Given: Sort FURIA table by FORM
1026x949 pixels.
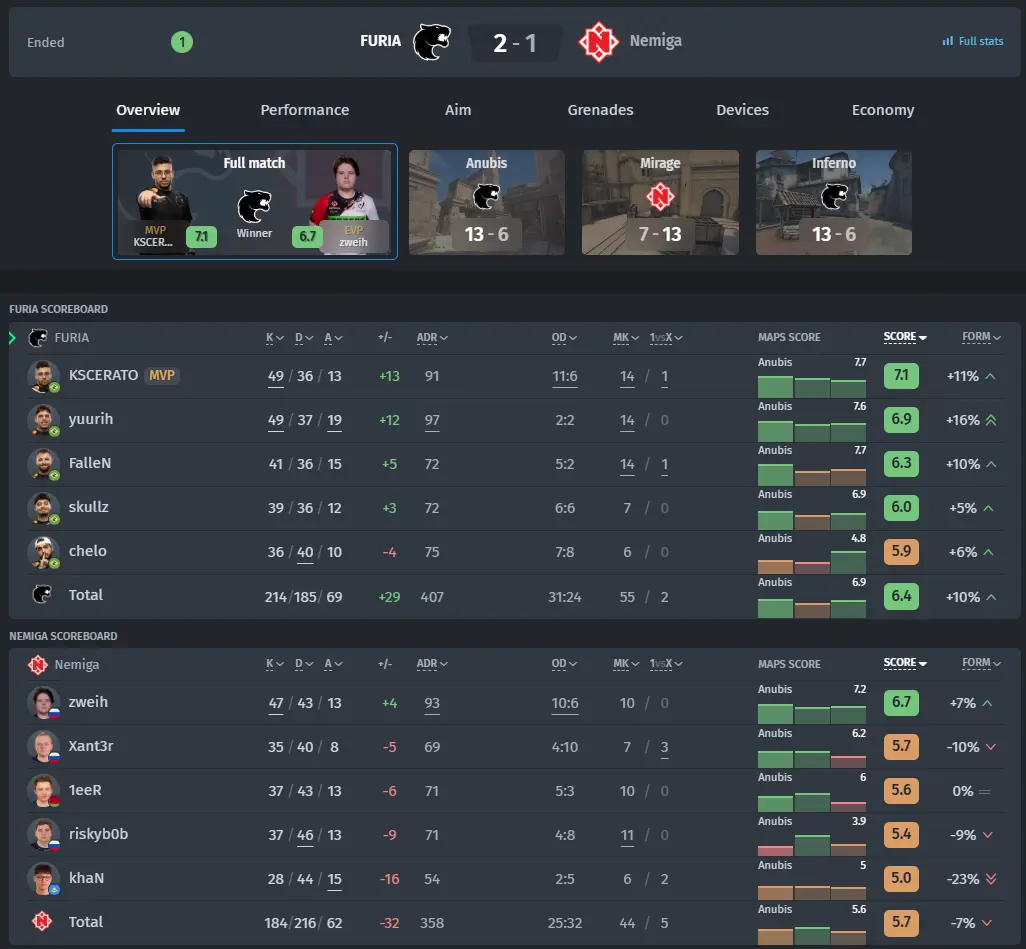Looking at the screenshot, I should (x=982, y=337).
